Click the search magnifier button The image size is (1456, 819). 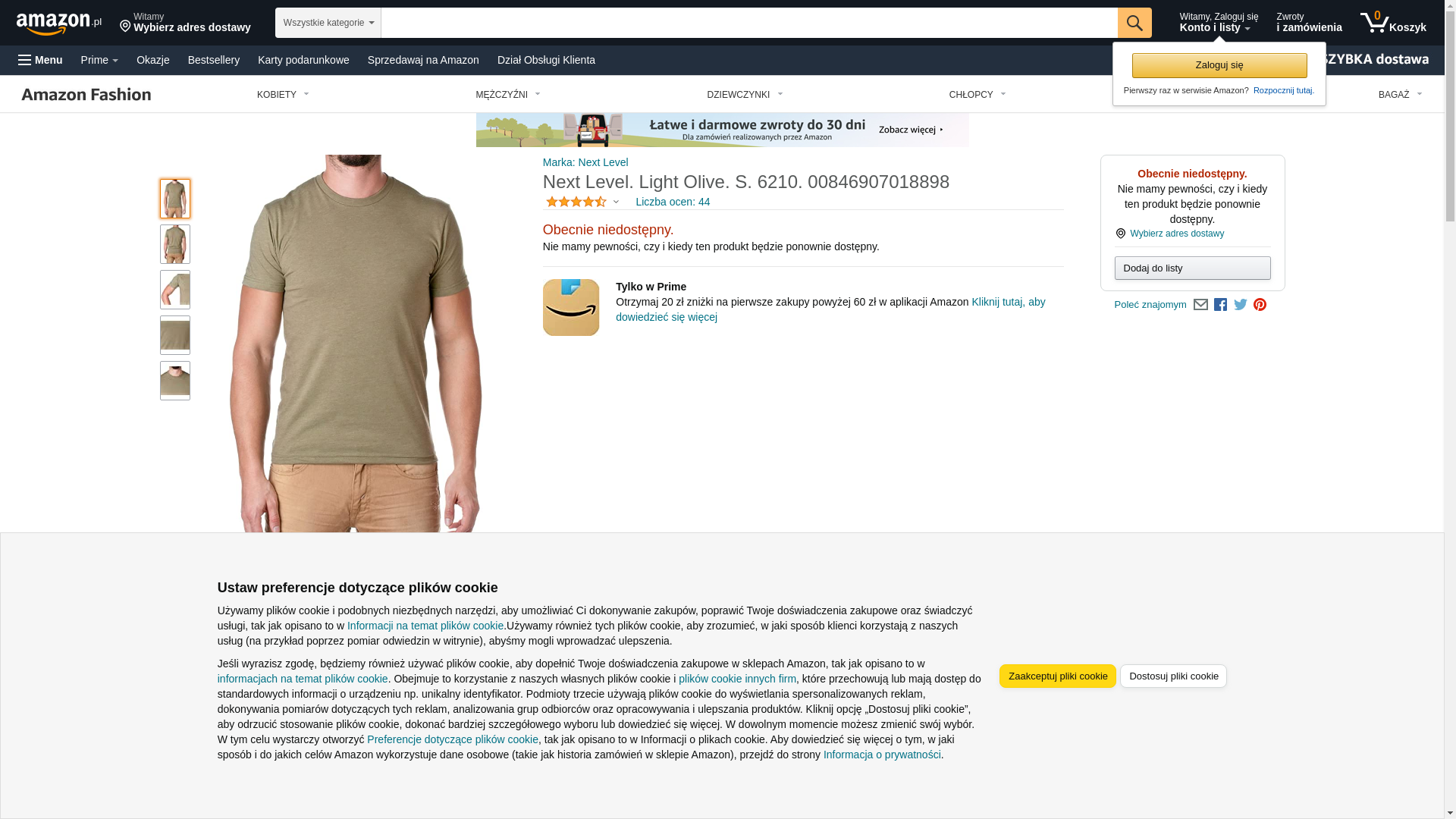pyautogui.click(x=1134, y=23)
